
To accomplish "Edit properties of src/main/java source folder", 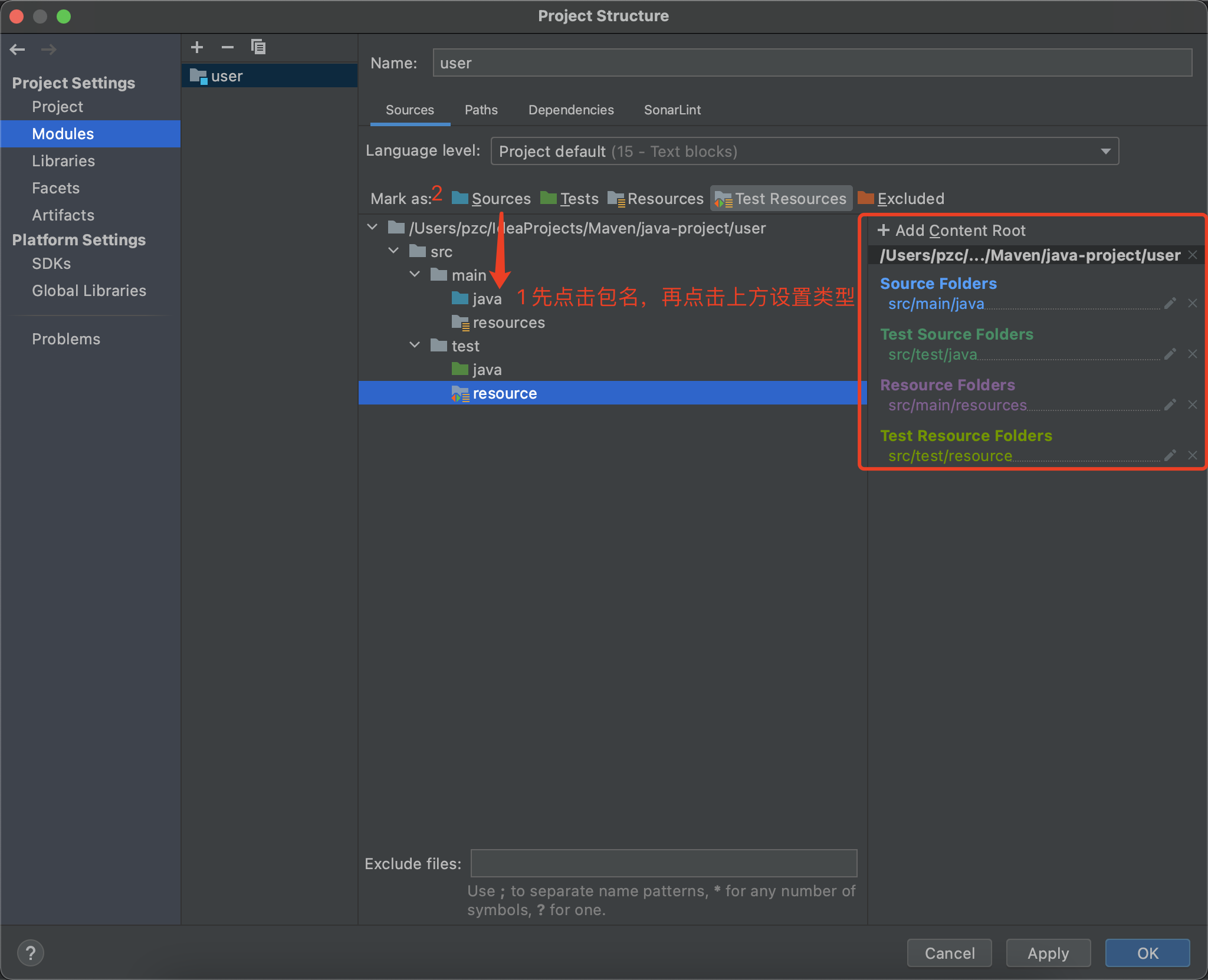I will click(x=1170, y=304).
